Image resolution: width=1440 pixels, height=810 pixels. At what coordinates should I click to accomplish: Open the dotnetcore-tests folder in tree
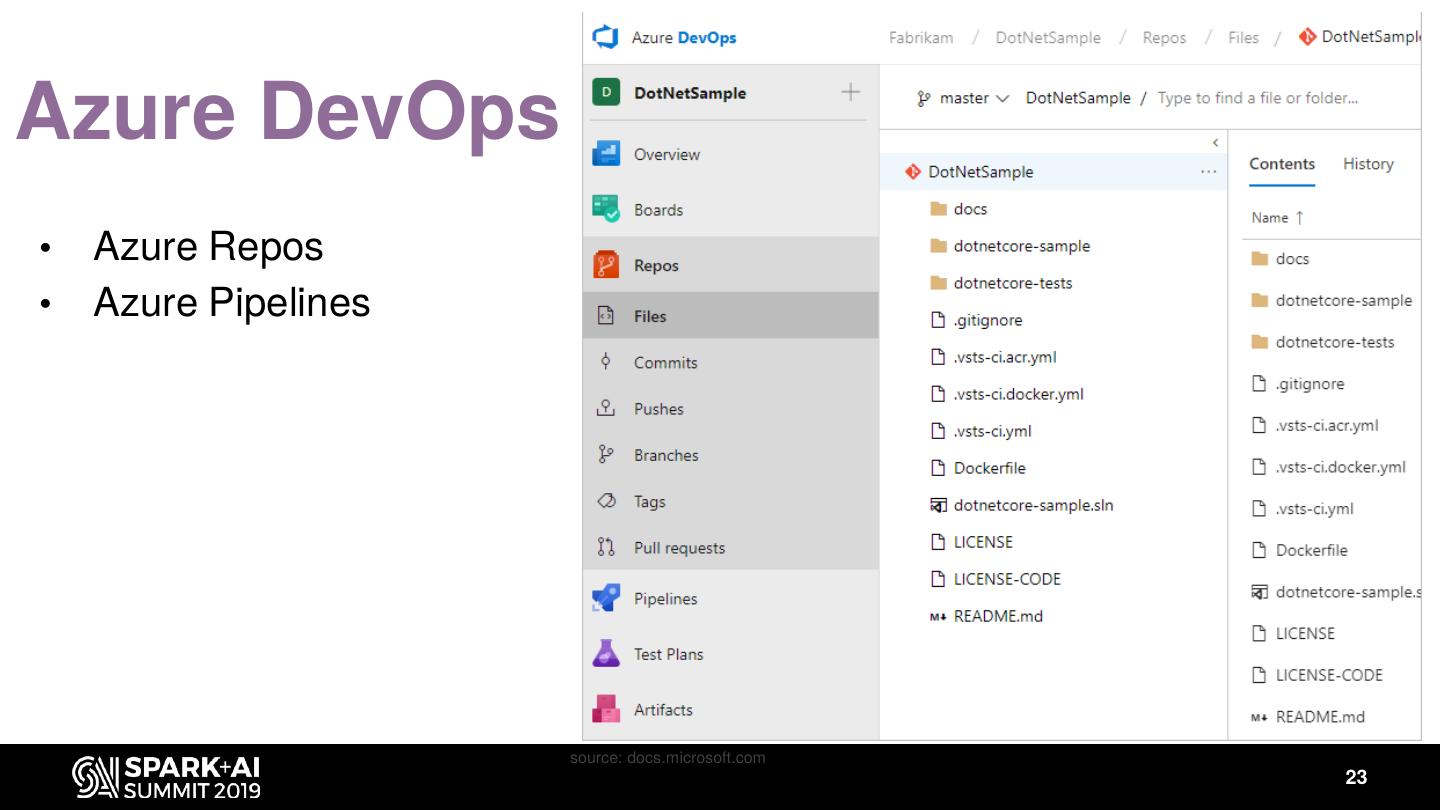coord(1012,283)
